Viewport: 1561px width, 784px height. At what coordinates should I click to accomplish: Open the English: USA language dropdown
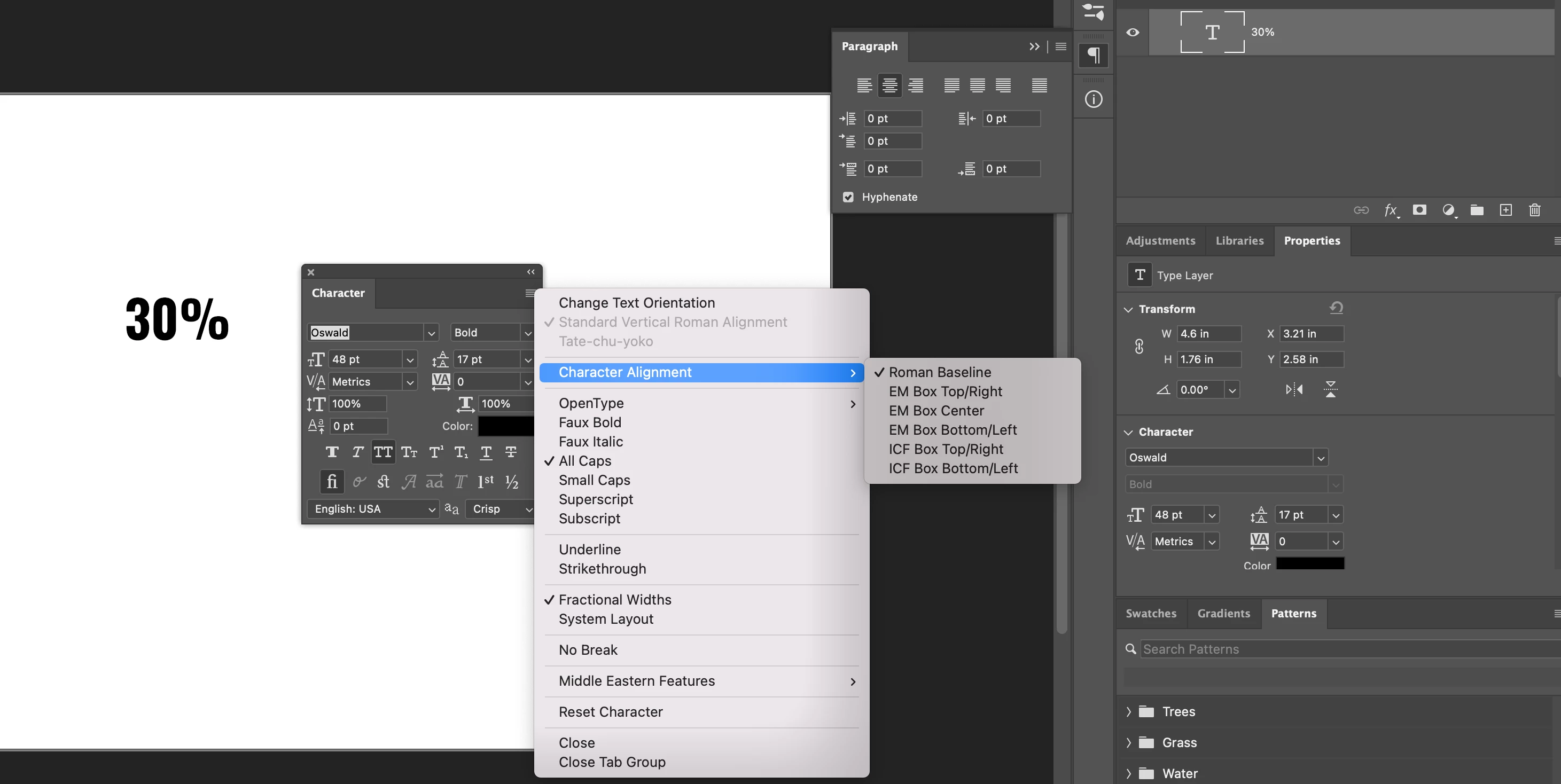374,509
